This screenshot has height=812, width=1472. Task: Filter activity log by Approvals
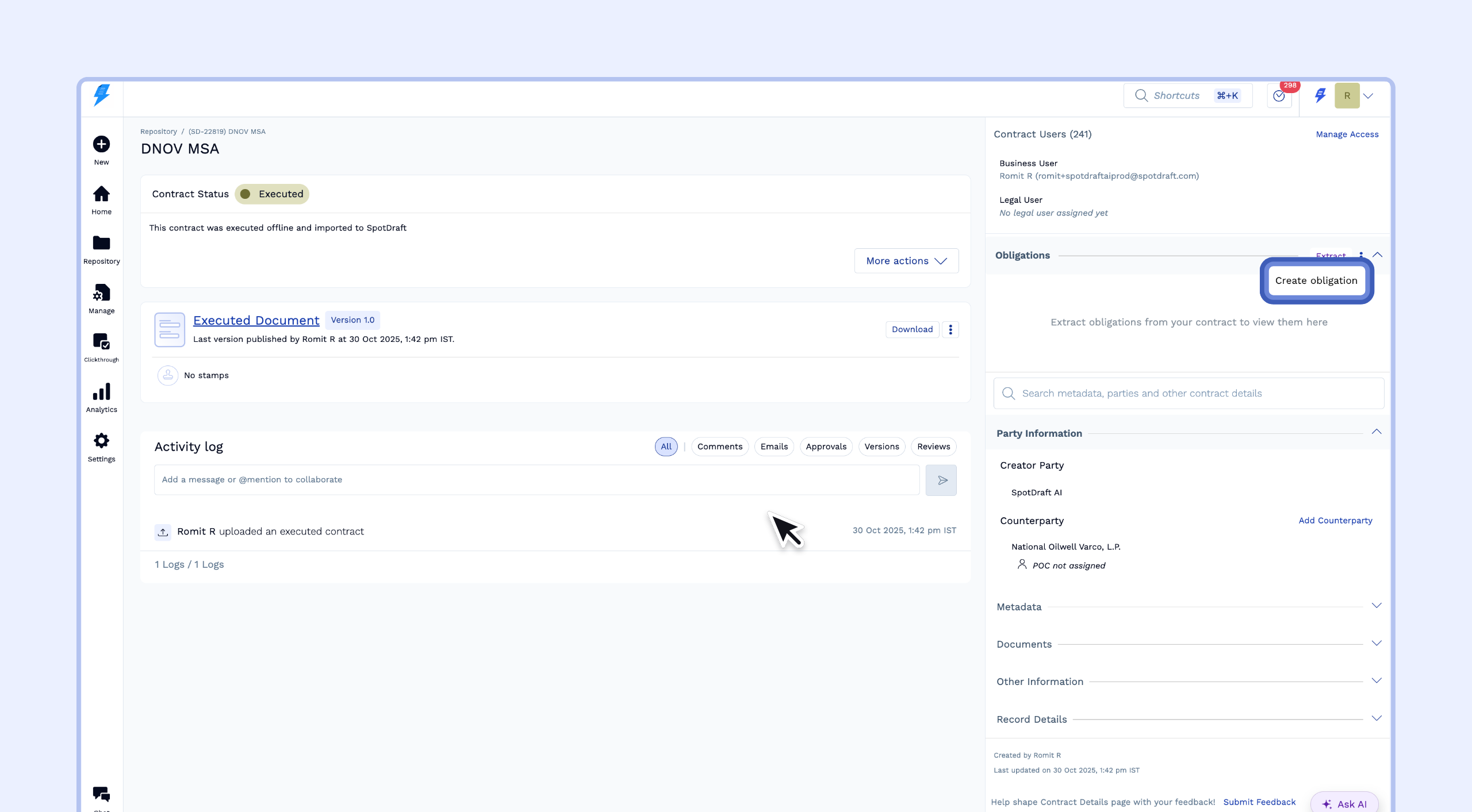[826, 447]
